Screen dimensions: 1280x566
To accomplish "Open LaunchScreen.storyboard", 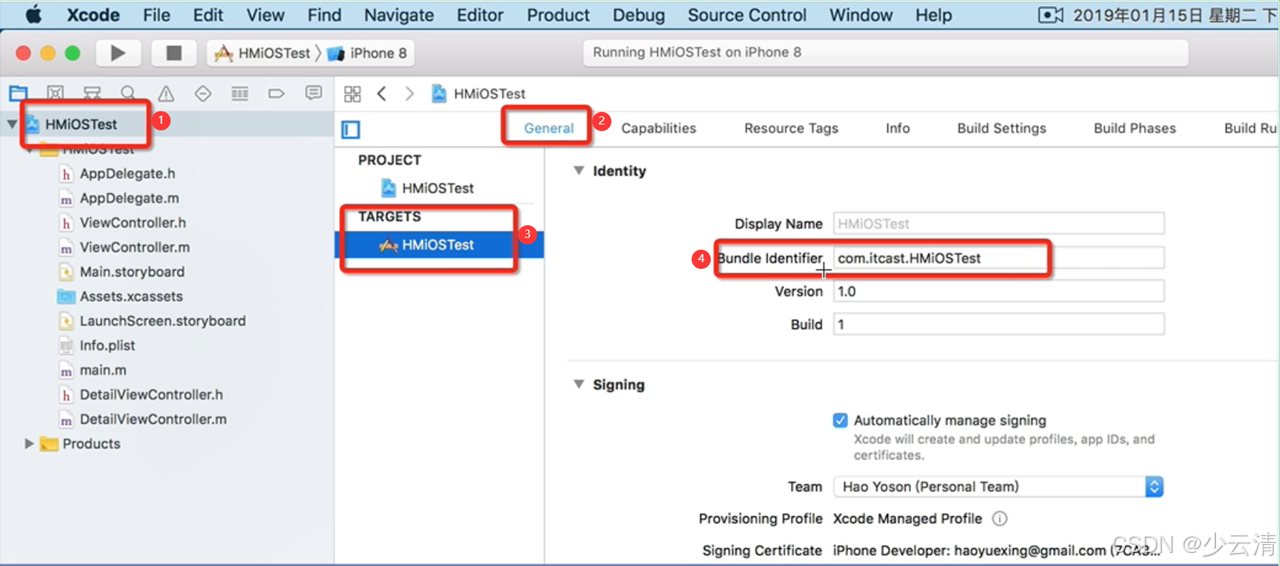I will [x=163, y=321].
